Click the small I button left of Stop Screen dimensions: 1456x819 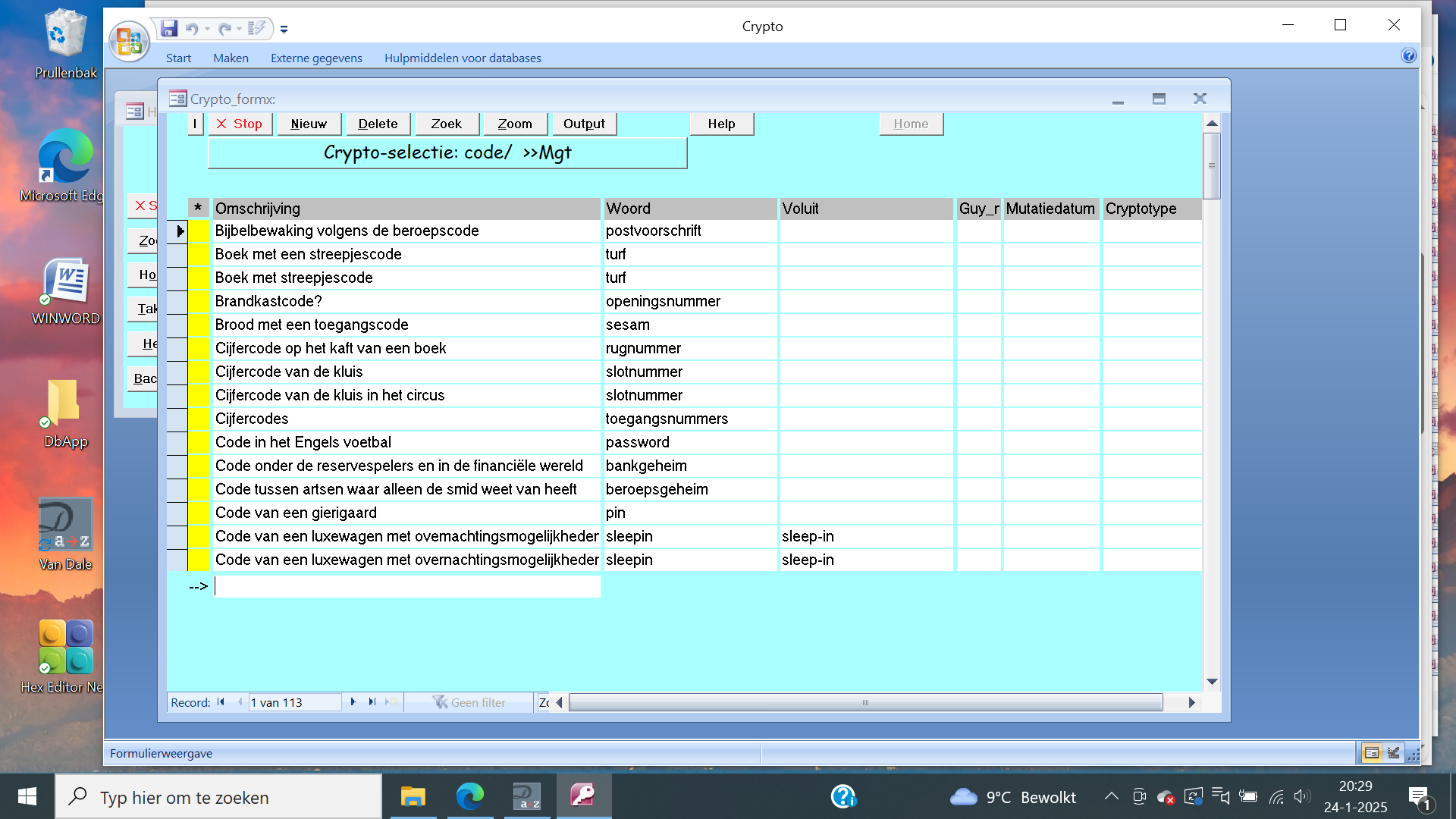click(195, 124)
